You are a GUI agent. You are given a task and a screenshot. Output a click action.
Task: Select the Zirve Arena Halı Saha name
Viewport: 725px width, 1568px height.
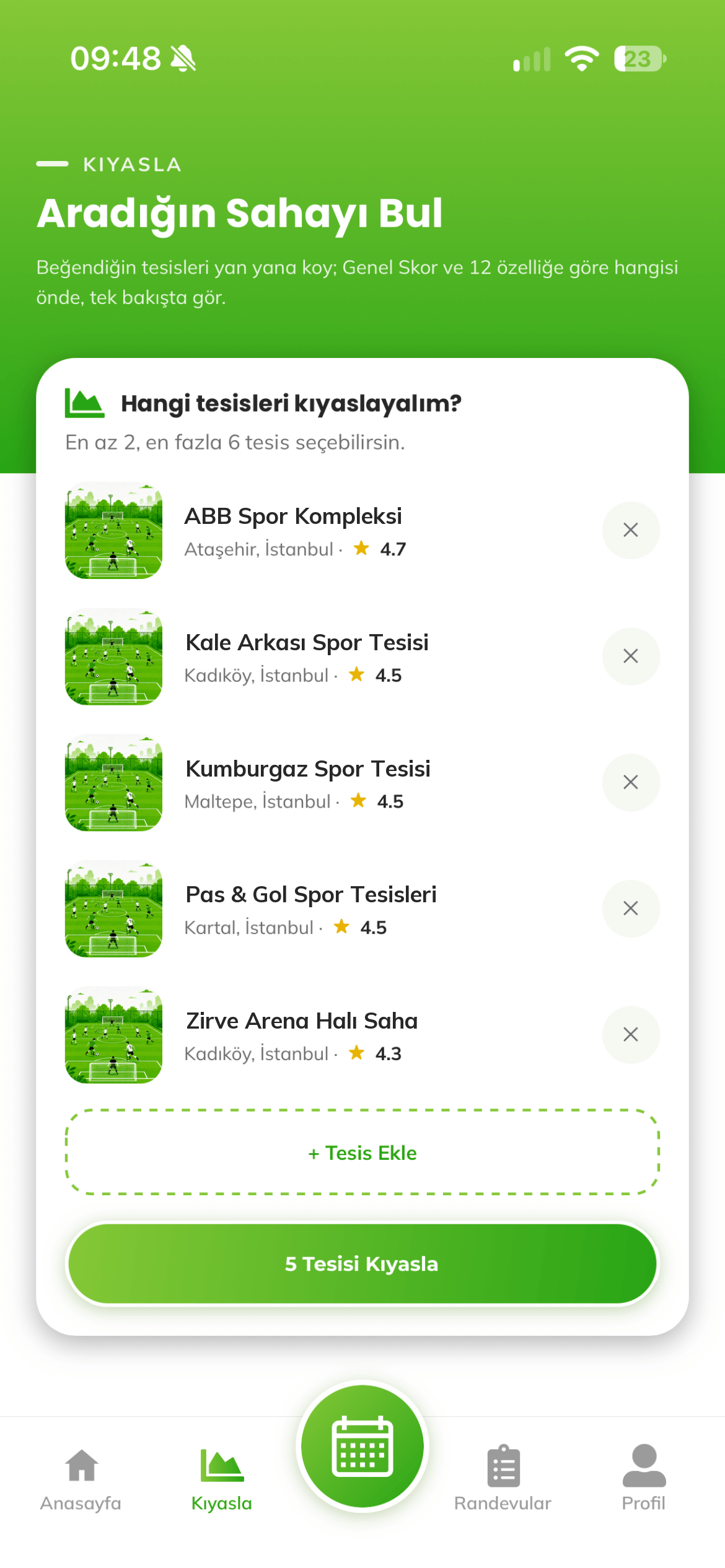pyautogui.click(x=302, y=1021)
